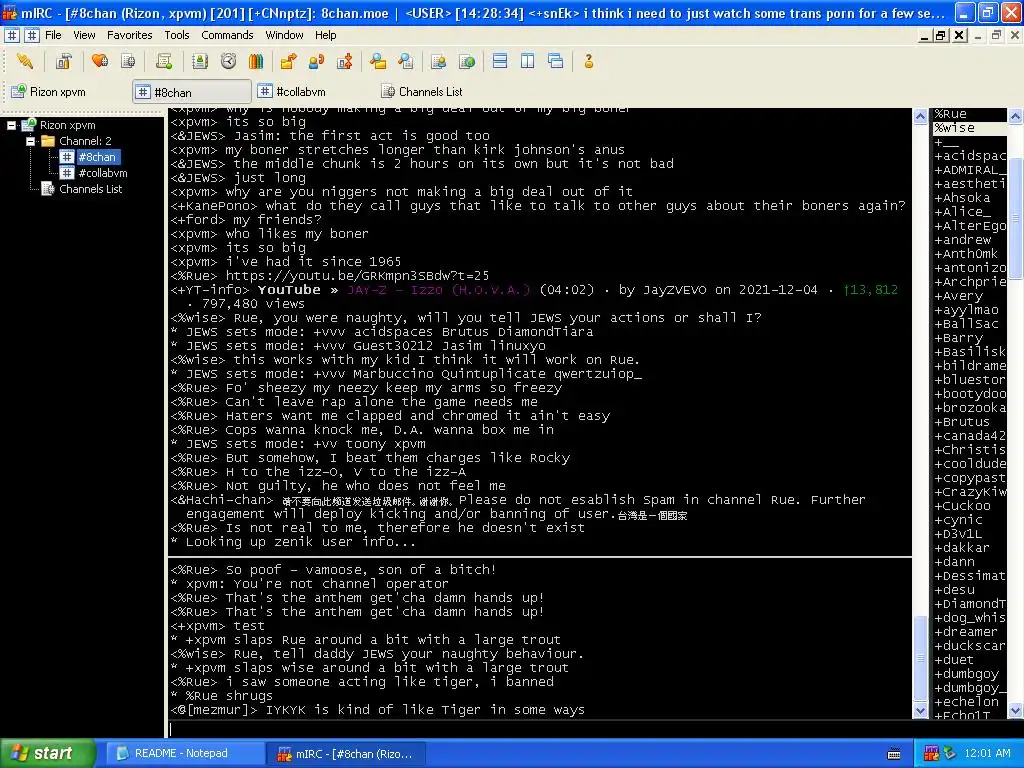This screenshot has height=768, width=1024.
Task: Click the Help/About question mark toolbar icon
Action: pyautogui.click(x=588, y=61)
